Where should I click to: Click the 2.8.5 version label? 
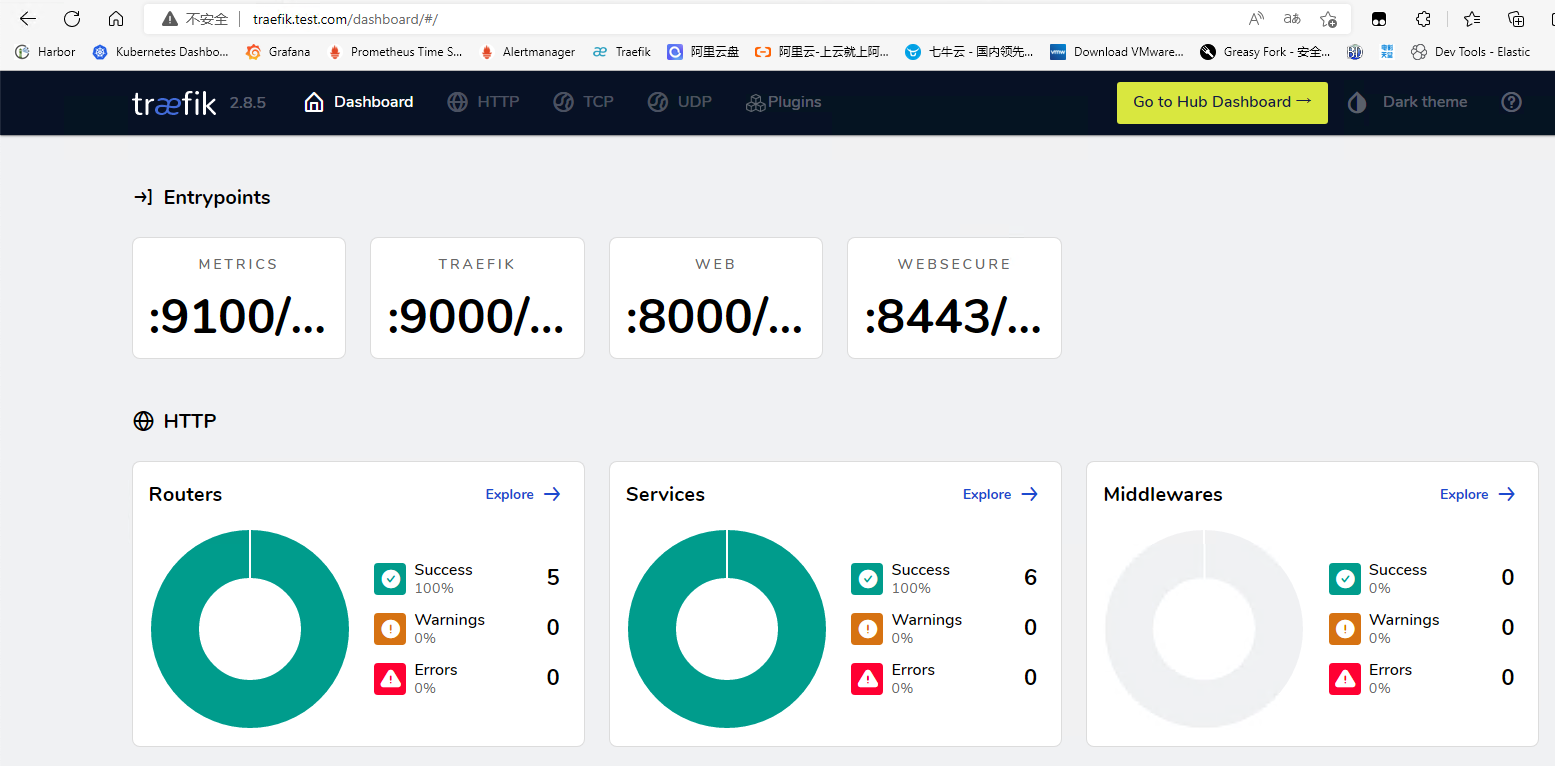(248, 102)
